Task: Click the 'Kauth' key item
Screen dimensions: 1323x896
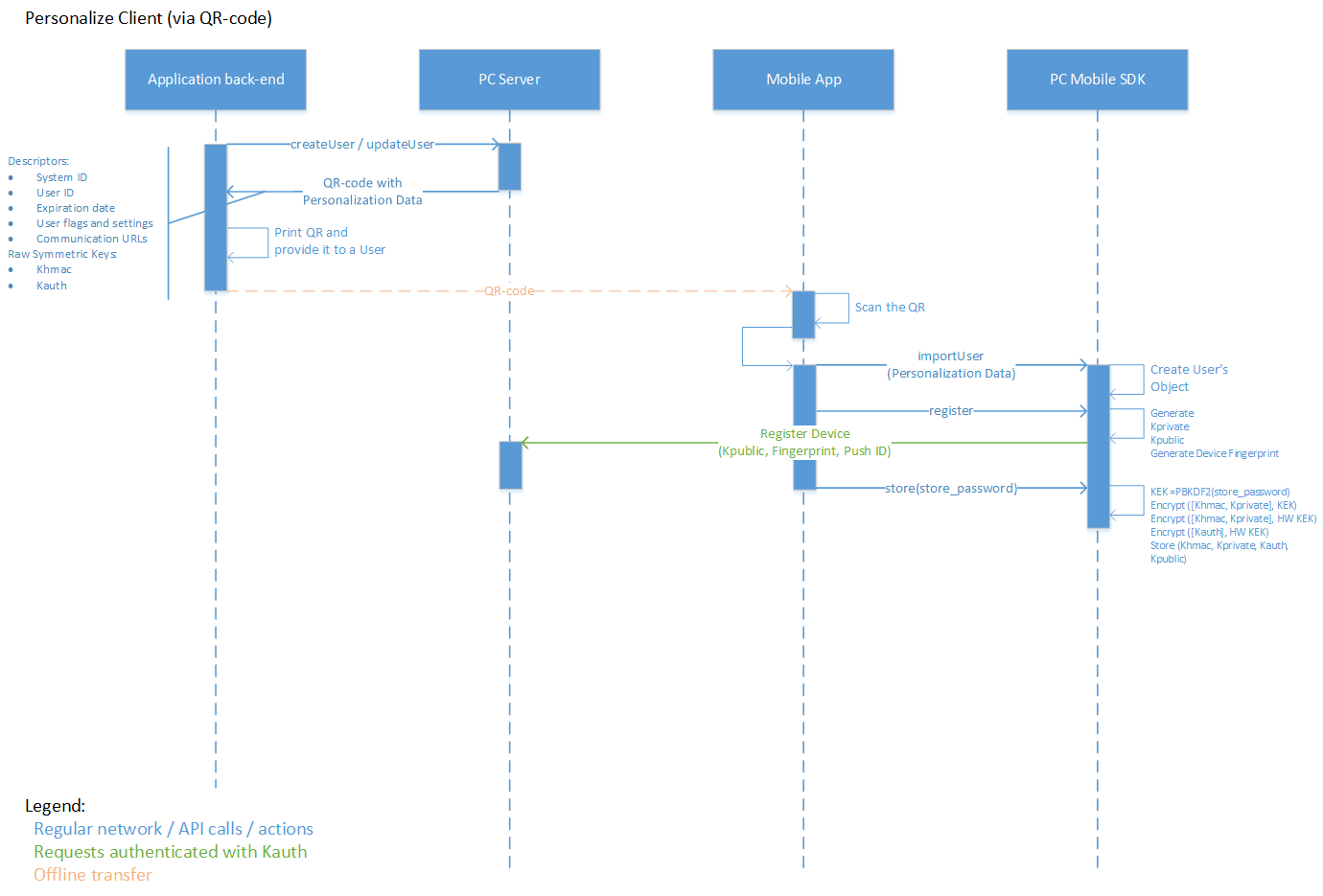Action: point(52,287)
